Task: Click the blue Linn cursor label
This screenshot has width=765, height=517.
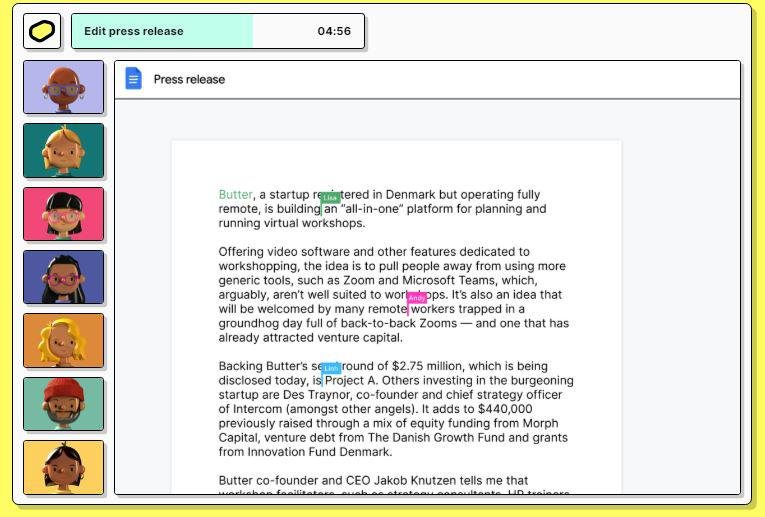Action: pyautogui.click(x=331, y=368)
